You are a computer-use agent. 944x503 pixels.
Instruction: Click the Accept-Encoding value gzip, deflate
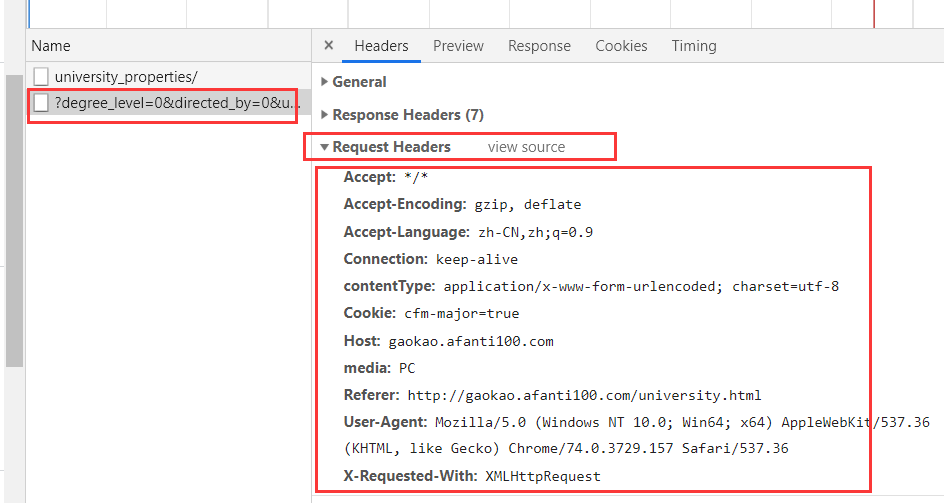[x=528, y=204]
